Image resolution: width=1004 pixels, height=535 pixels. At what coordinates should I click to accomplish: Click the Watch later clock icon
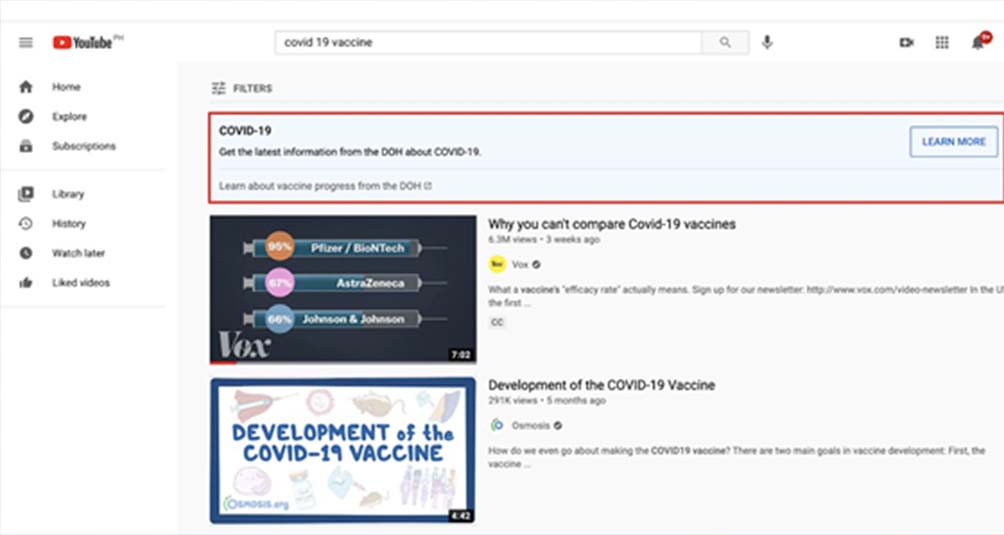click(x=26, y=253)
